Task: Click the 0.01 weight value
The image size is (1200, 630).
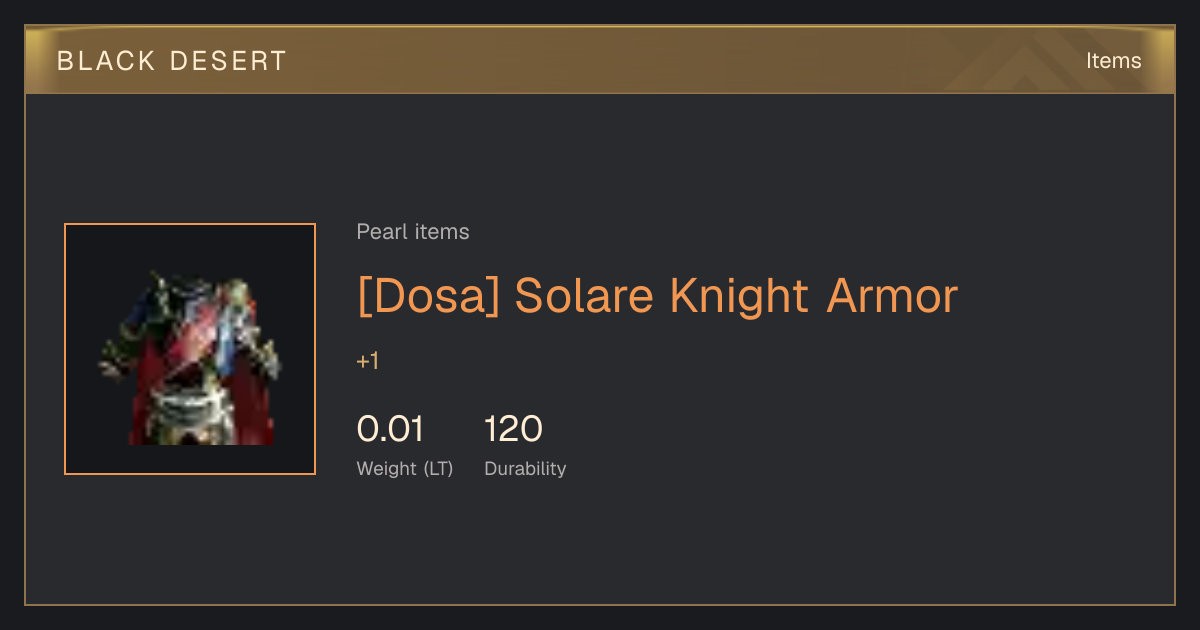Action: [390, 429]
